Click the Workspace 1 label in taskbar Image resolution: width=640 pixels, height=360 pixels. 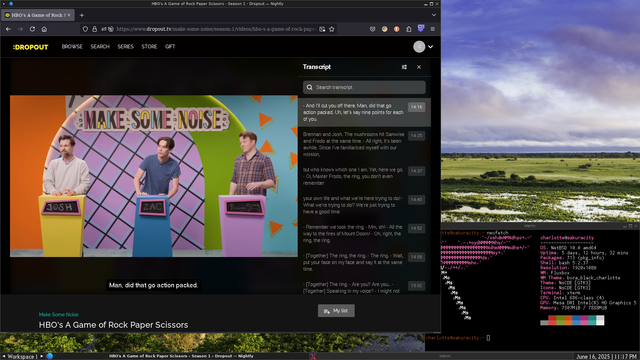(x=22, y=356)
